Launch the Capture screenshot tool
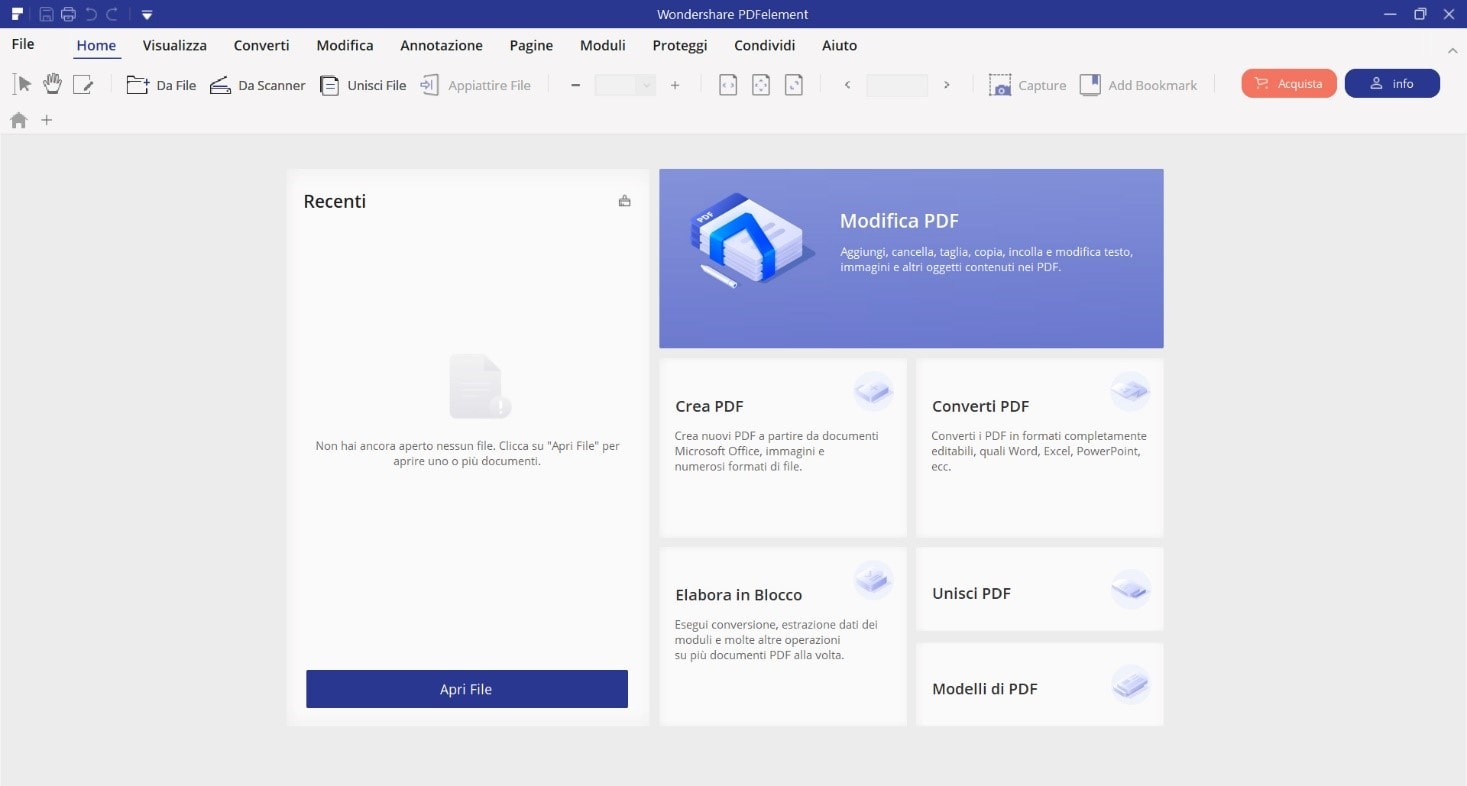Viewport: 1467px width, 786px height. pos(1027,85)
